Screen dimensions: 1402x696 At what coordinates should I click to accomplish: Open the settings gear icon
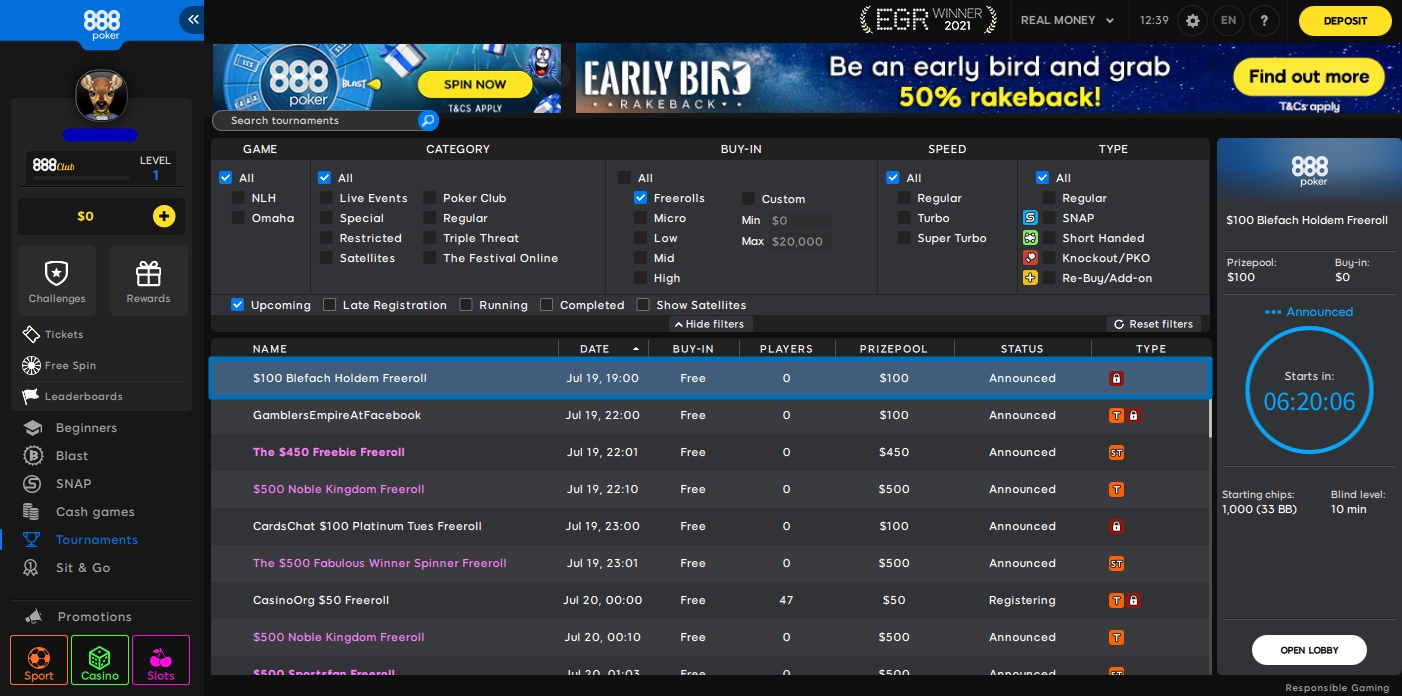1192,20
